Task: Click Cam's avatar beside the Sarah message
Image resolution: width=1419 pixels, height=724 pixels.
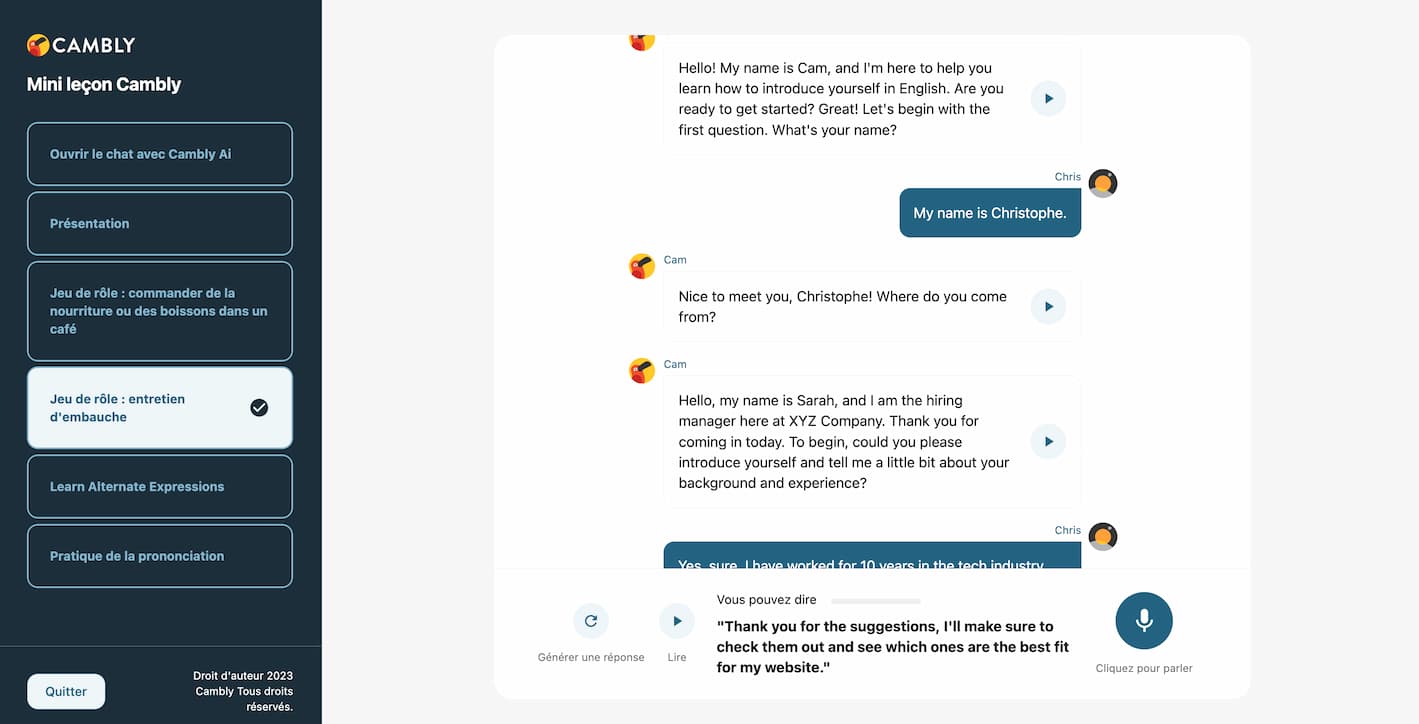Action: coord(641,370)
